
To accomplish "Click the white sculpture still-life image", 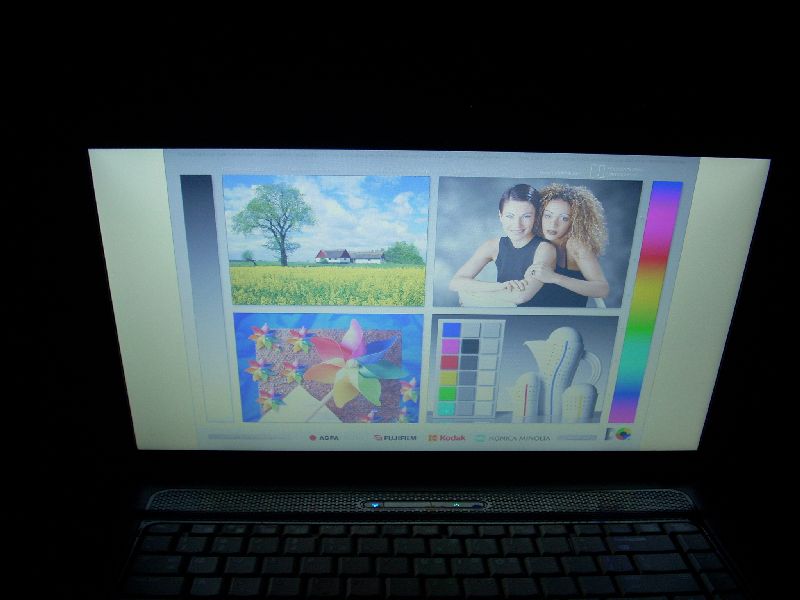I will (522, 369).
